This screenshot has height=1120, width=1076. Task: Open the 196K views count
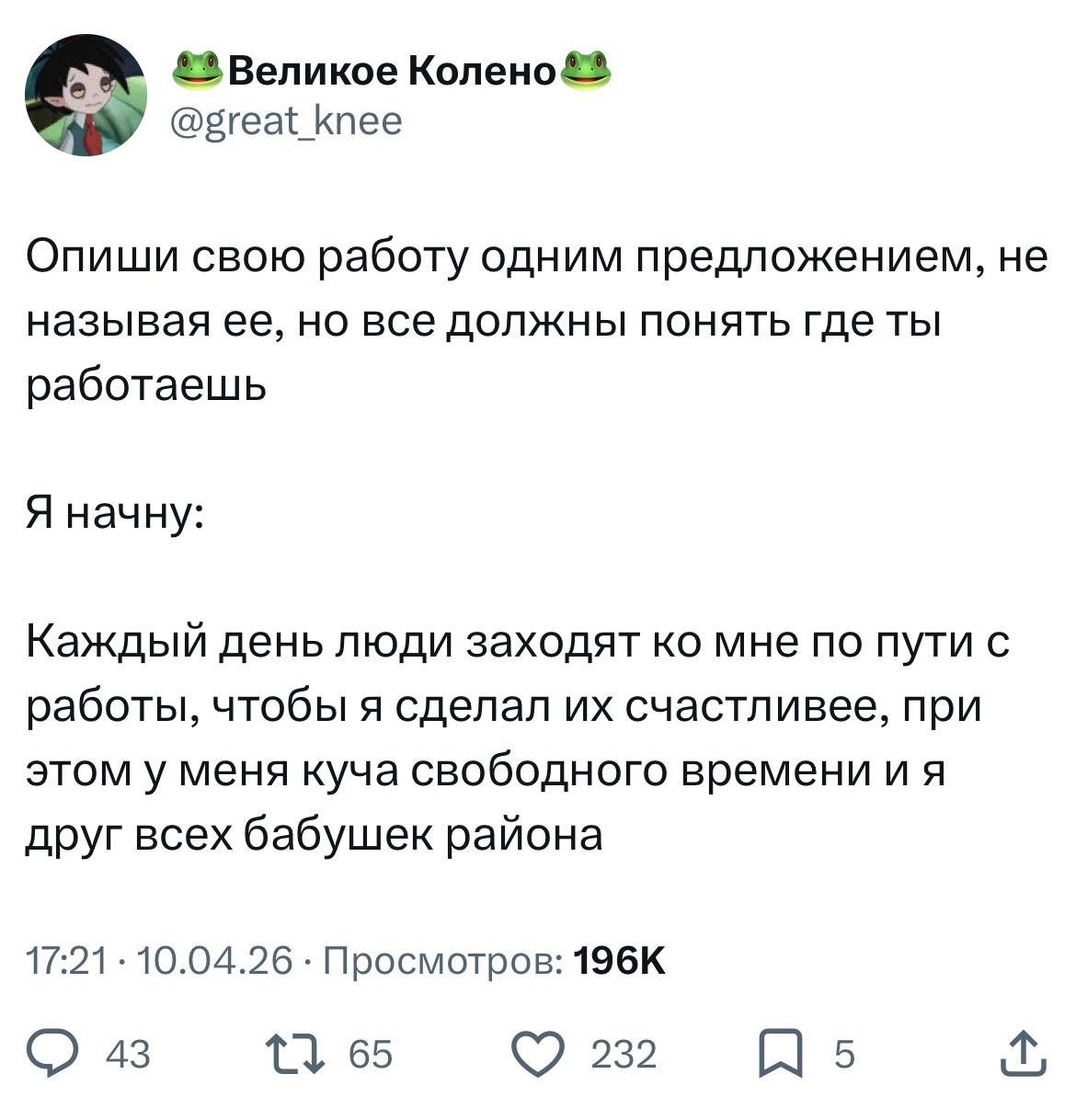618,962
